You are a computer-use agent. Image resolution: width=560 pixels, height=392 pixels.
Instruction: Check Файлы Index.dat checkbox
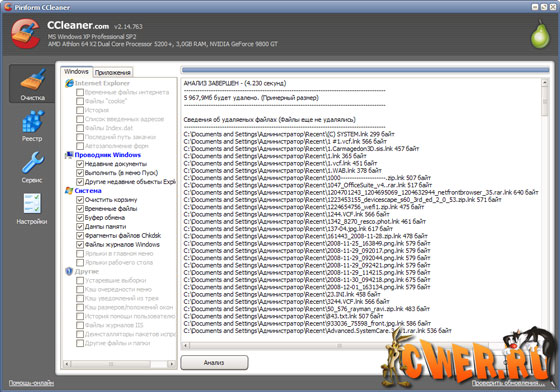tap(80, 128)
